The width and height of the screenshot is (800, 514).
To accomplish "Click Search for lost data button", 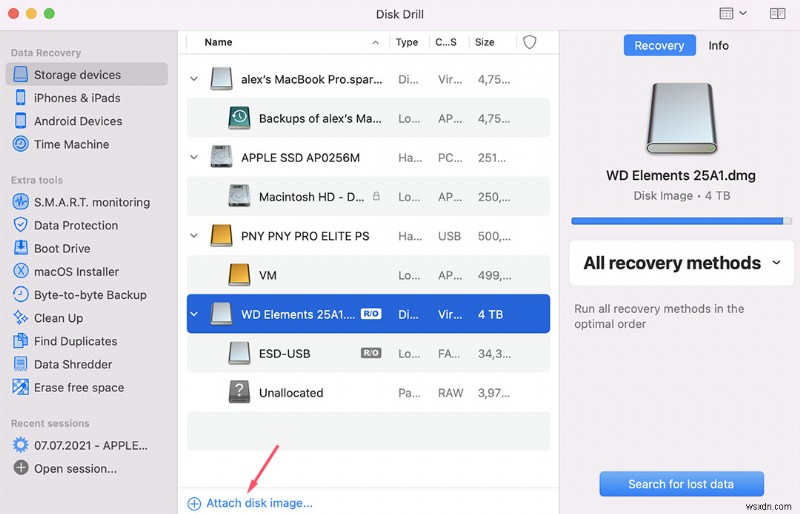I will click(682, 484).
